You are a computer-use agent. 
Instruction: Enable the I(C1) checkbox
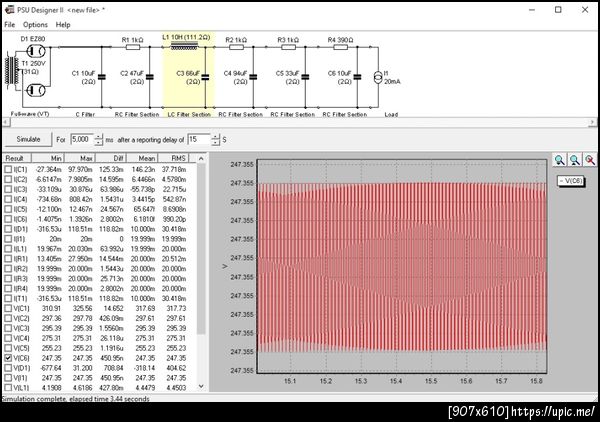point(8,169)
